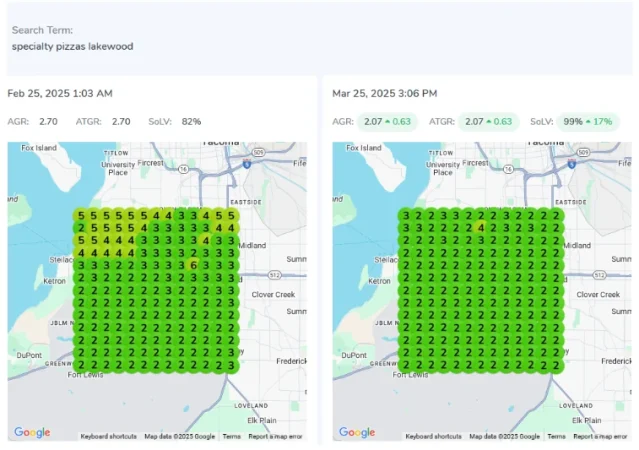
Task: Click the Clover Creek label on the February map
Action: 273,294
